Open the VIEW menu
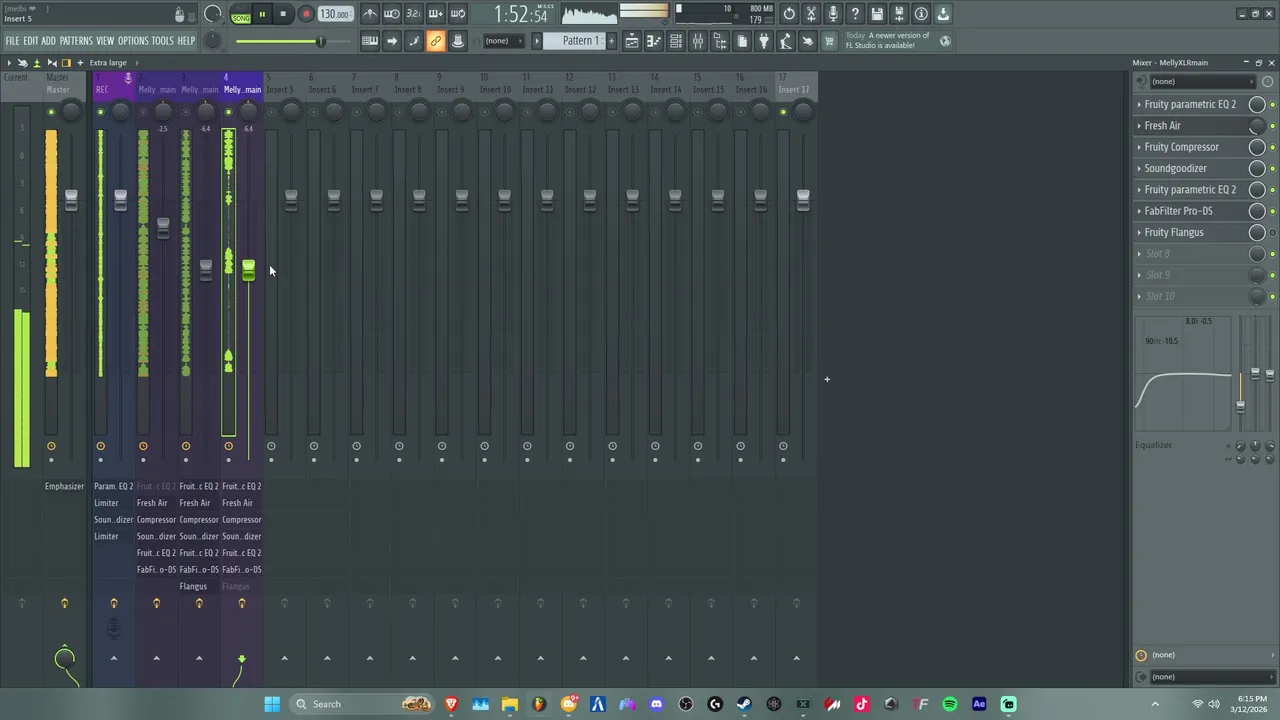1280x720 pixels. tap(105, 41)
